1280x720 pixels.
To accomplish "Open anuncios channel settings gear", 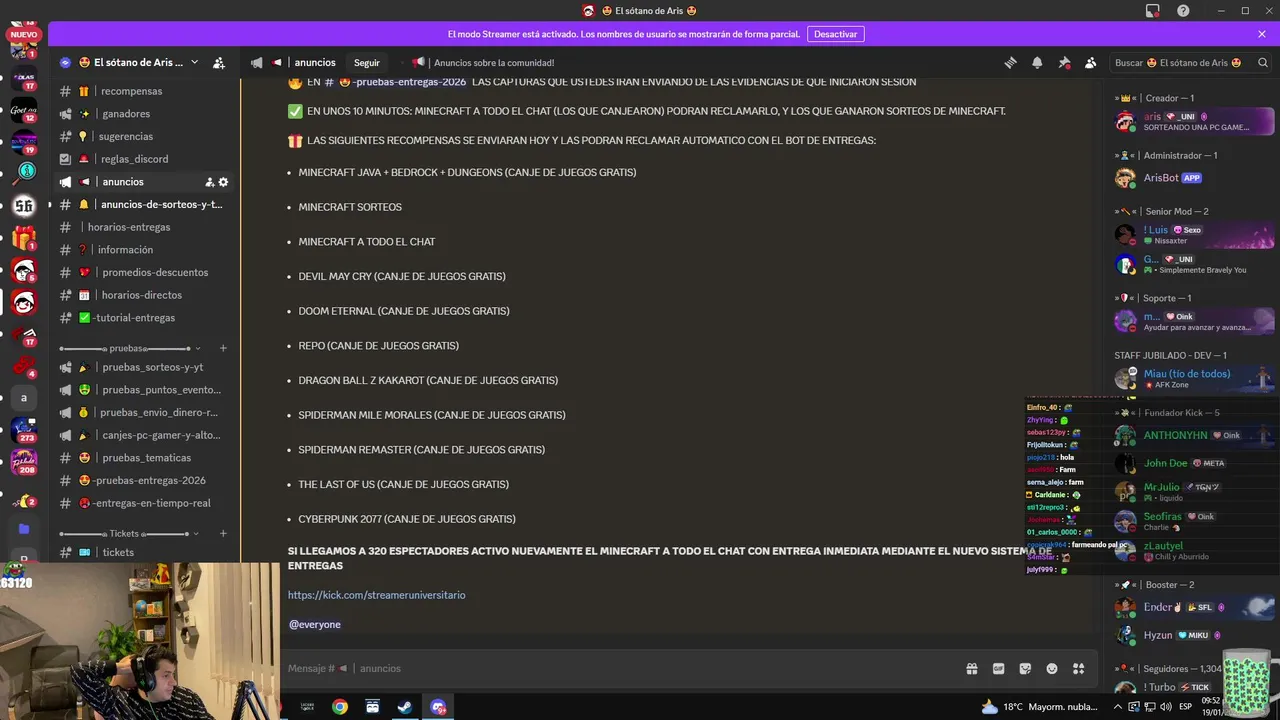I will [x=223, y=182].
